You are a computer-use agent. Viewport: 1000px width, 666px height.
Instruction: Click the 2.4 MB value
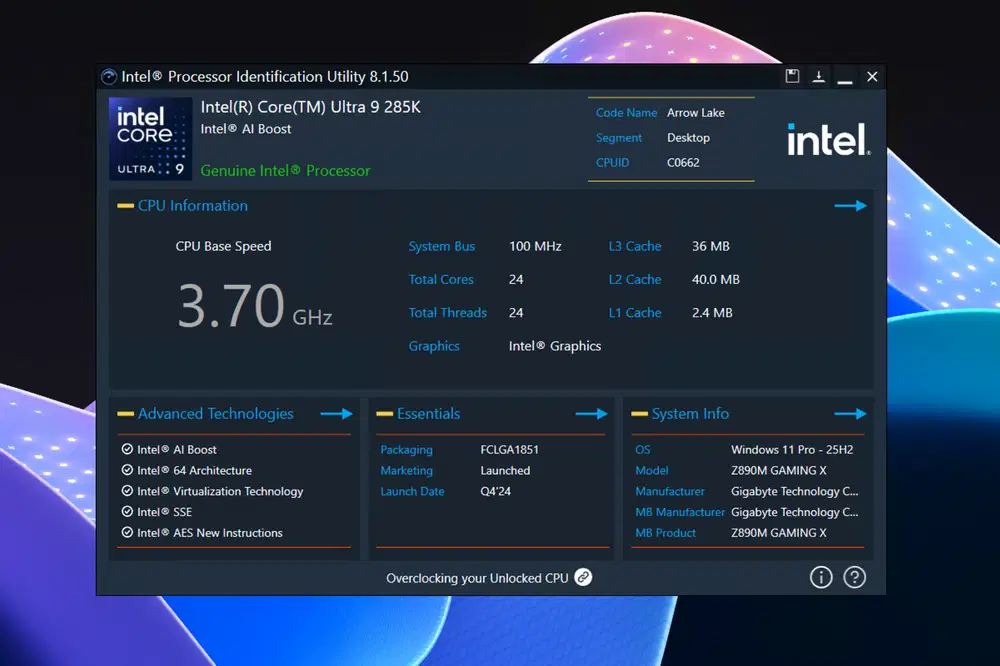coord(712,313)
